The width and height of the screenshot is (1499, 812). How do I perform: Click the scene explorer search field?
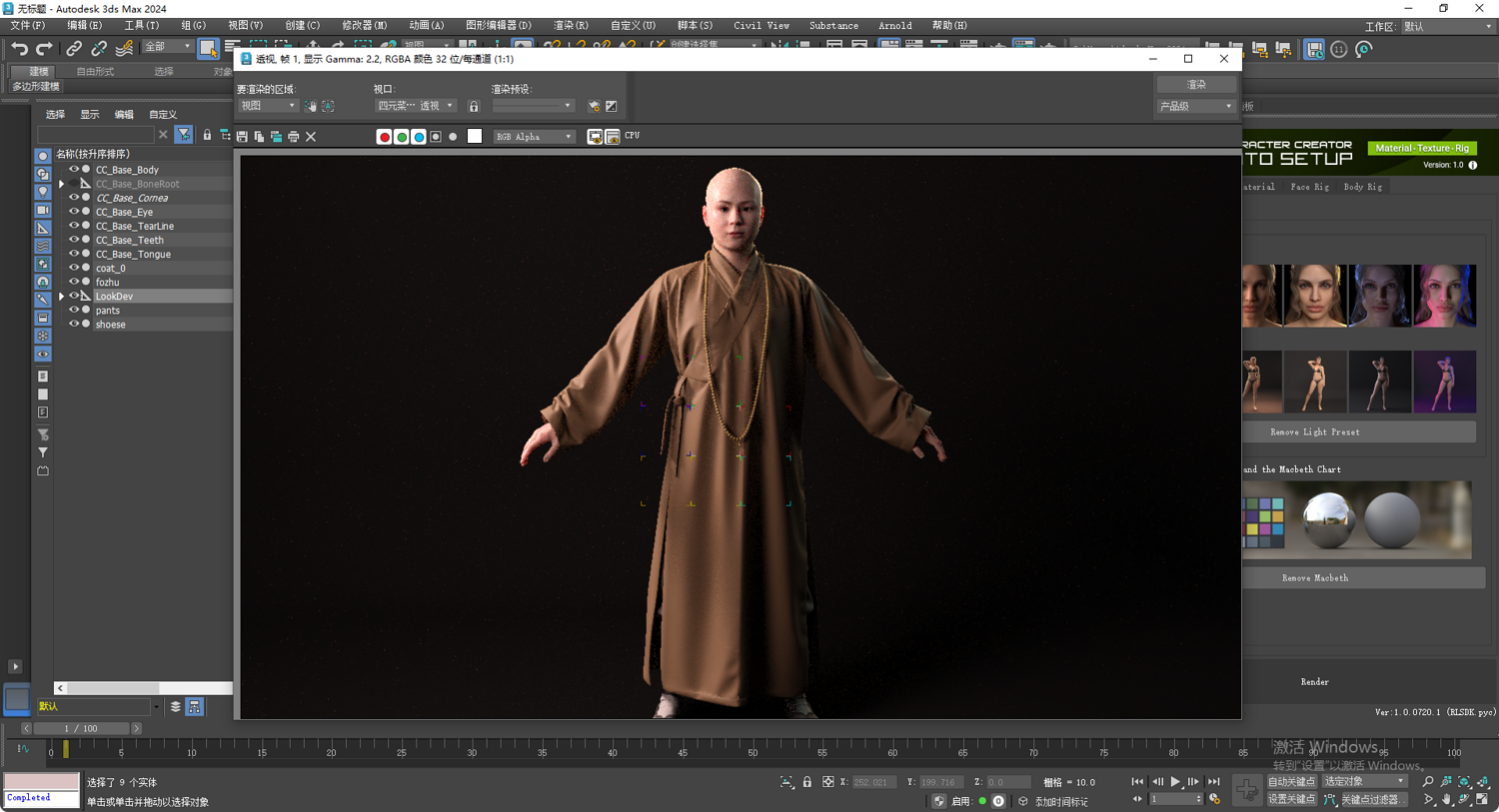click(96, 135)
